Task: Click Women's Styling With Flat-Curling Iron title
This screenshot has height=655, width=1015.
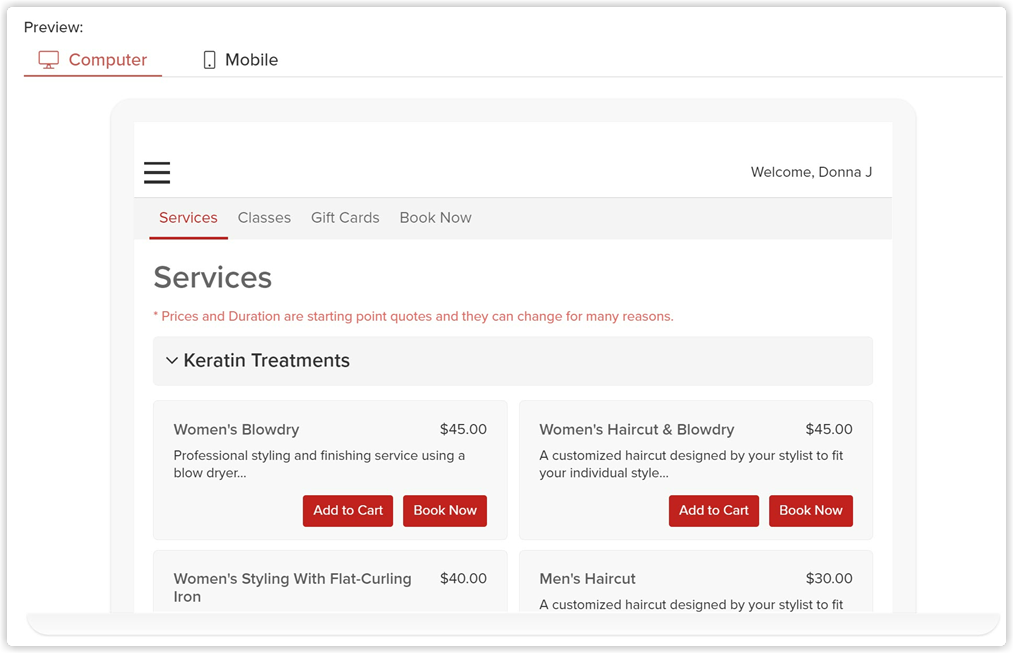Action: tap(293, 588)
